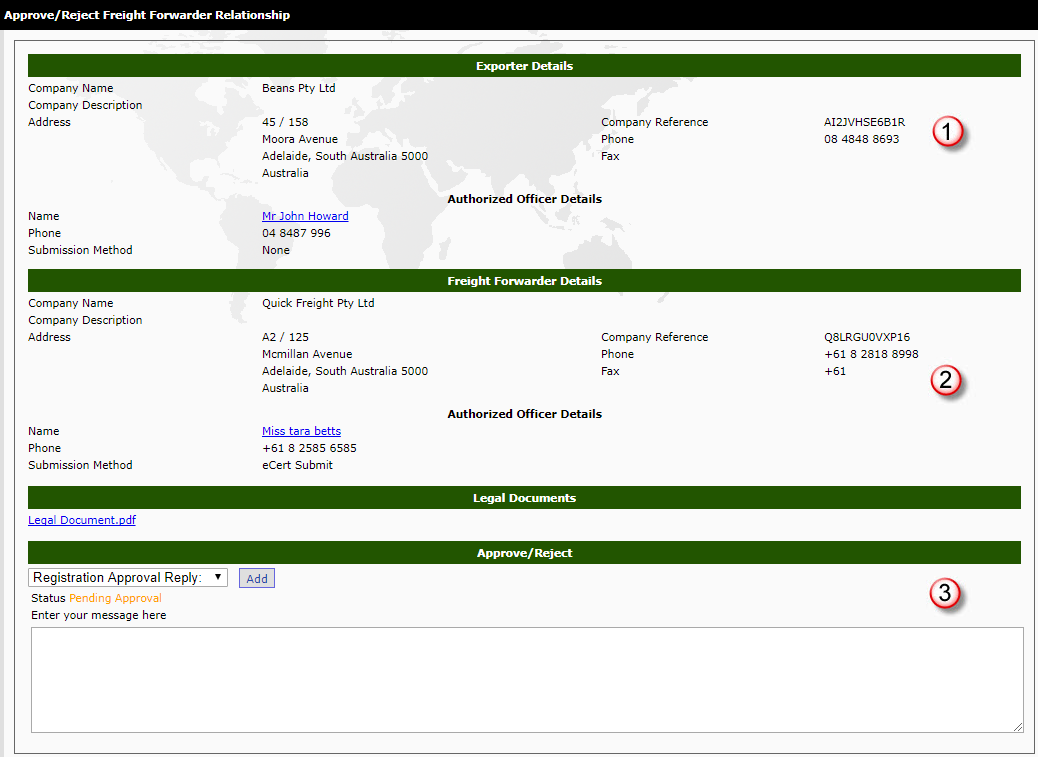Viewport: 1042px width, 759px height.
Task: Download the Legal Document.pdf file
Action: pyautogui.click(x=82, y=520)
